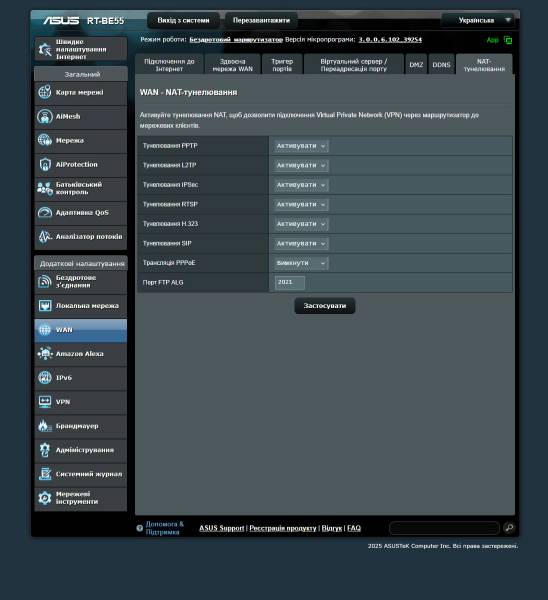This screenshot has height=600, width=548.
Task: Click the help question mark icon
Action: [140, 528]
